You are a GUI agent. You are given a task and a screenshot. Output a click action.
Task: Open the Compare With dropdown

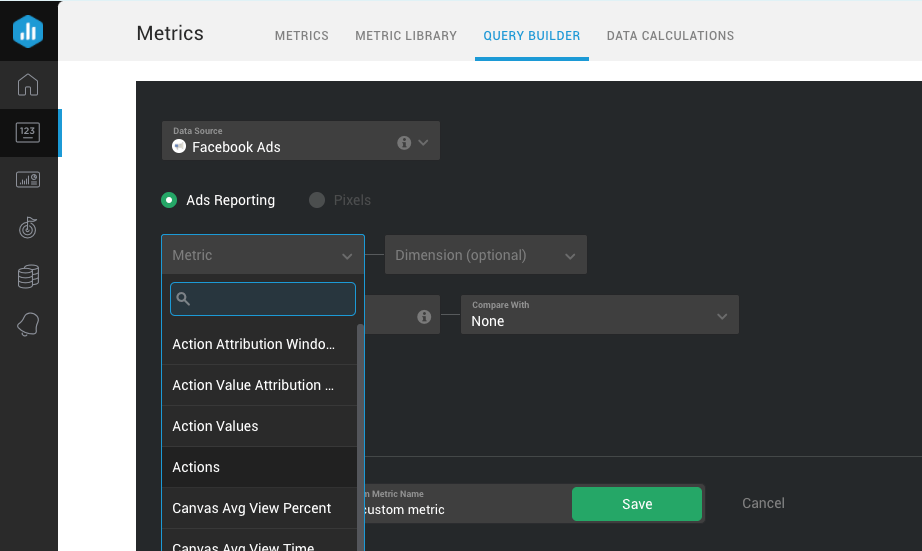pos(599,314)
